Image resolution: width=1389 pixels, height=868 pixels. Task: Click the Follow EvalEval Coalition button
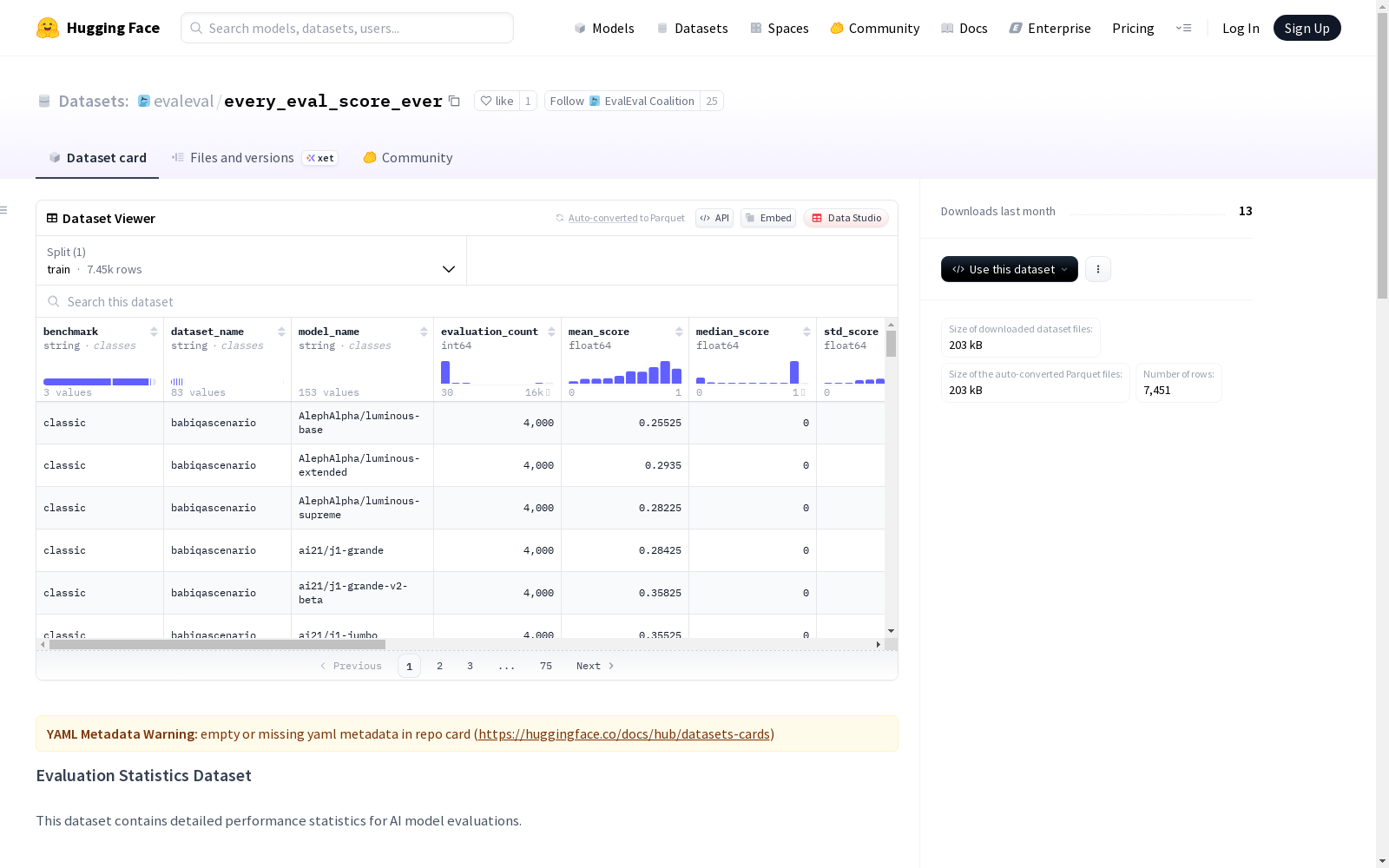(622, 101)
